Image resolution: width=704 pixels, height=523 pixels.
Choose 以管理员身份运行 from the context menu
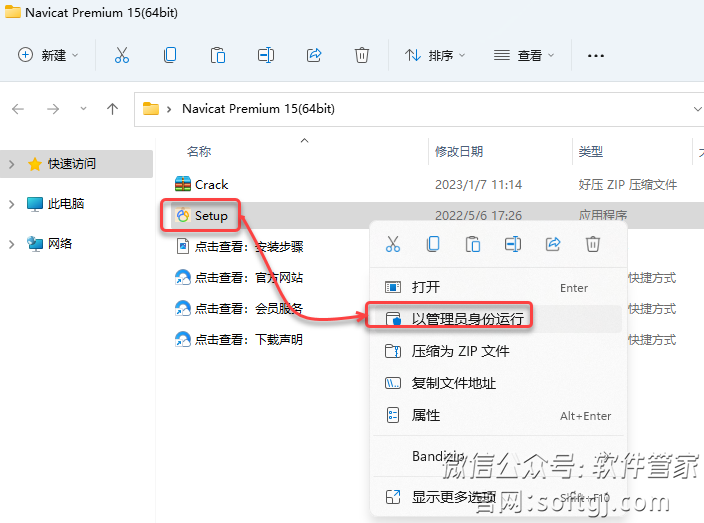pyautogui.click(x=497, y=319)
